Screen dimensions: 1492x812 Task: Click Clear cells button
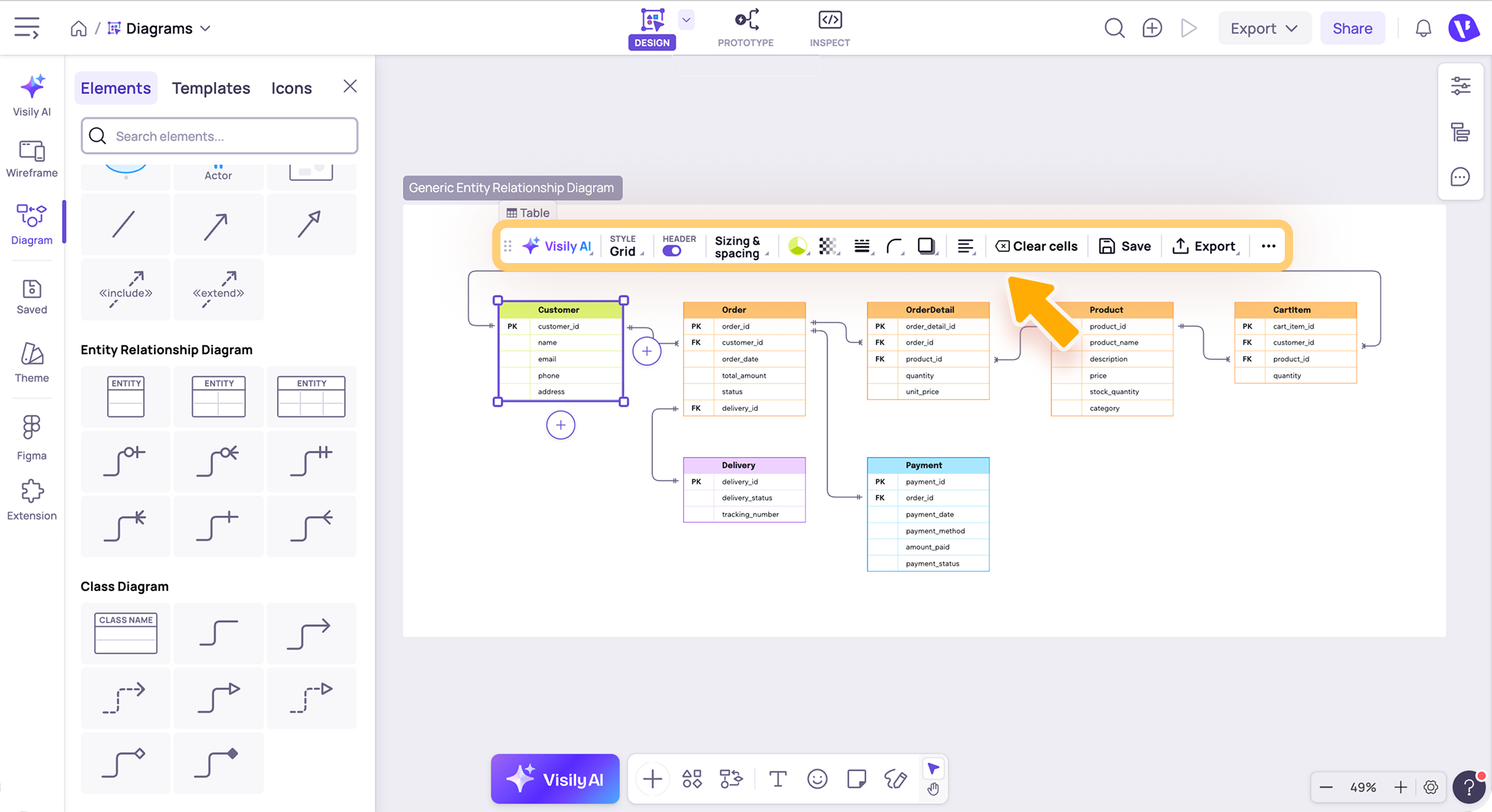coord(1035,246)
